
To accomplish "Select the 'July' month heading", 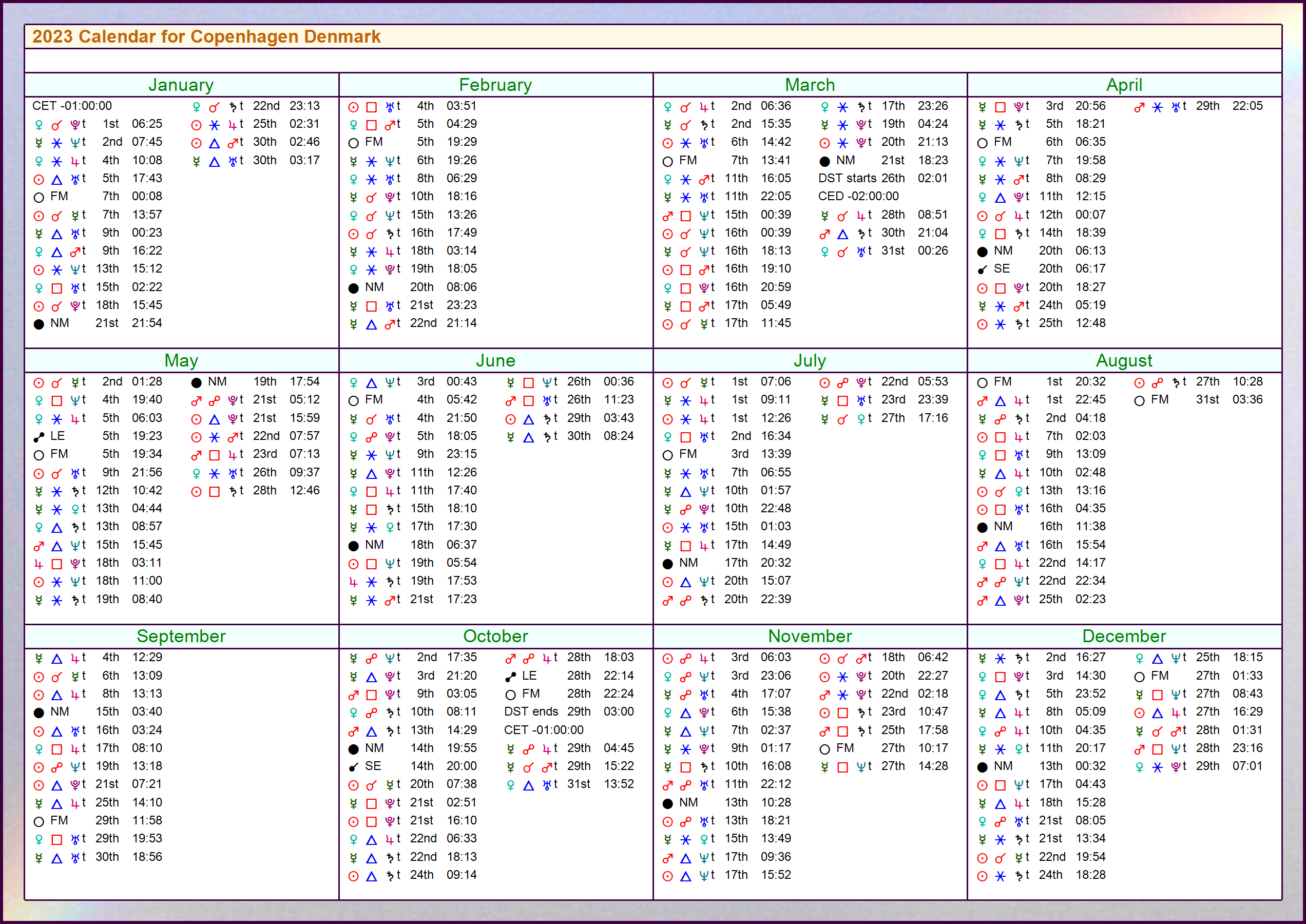I will tap(810, 360).
